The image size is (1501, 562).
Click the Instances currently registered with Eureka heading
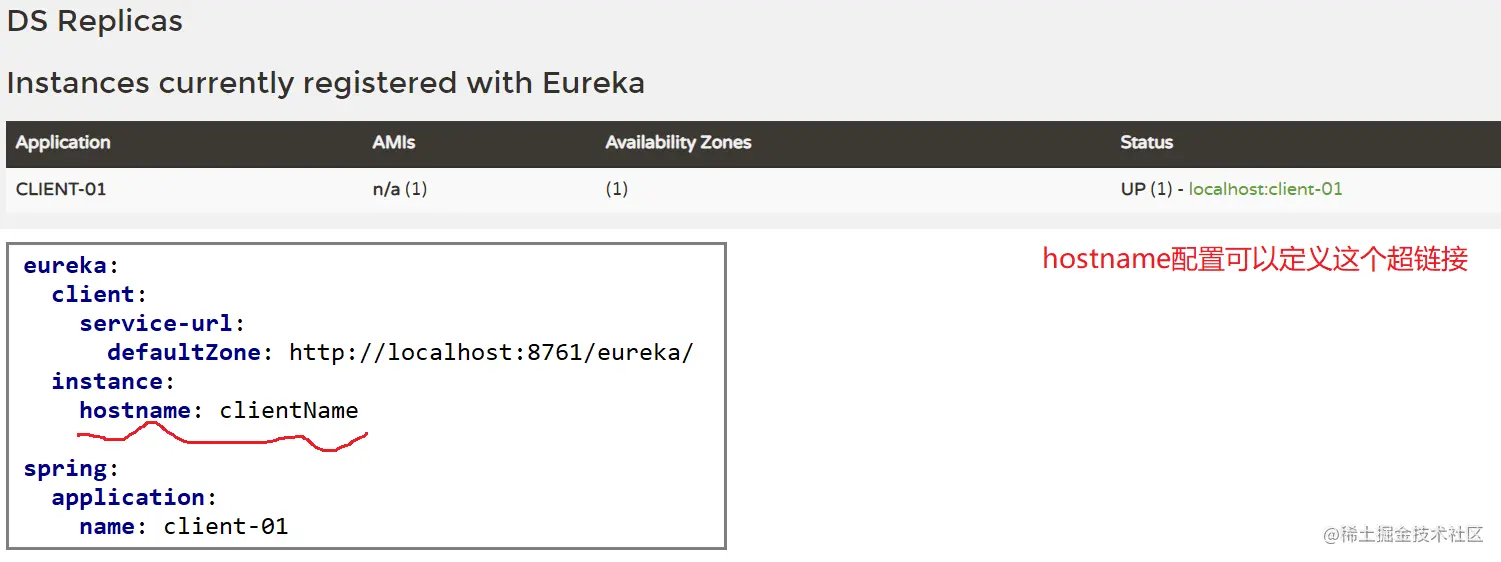(325, 83)
